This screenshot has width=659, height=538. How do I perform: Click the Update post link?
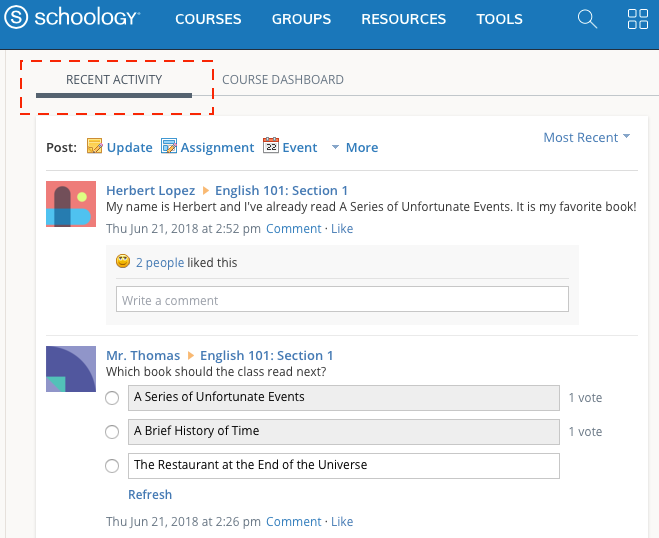129,148
